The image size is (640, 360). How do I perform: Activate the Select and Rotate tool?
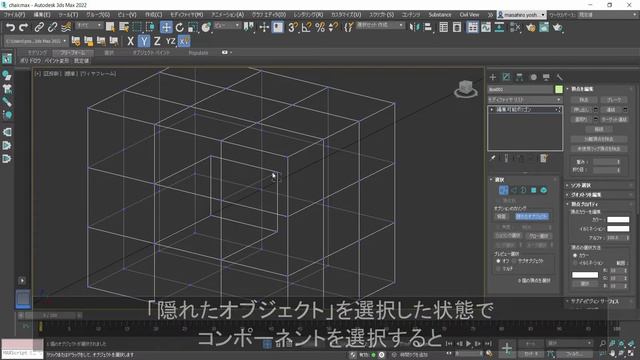click(x=180, y=27)
